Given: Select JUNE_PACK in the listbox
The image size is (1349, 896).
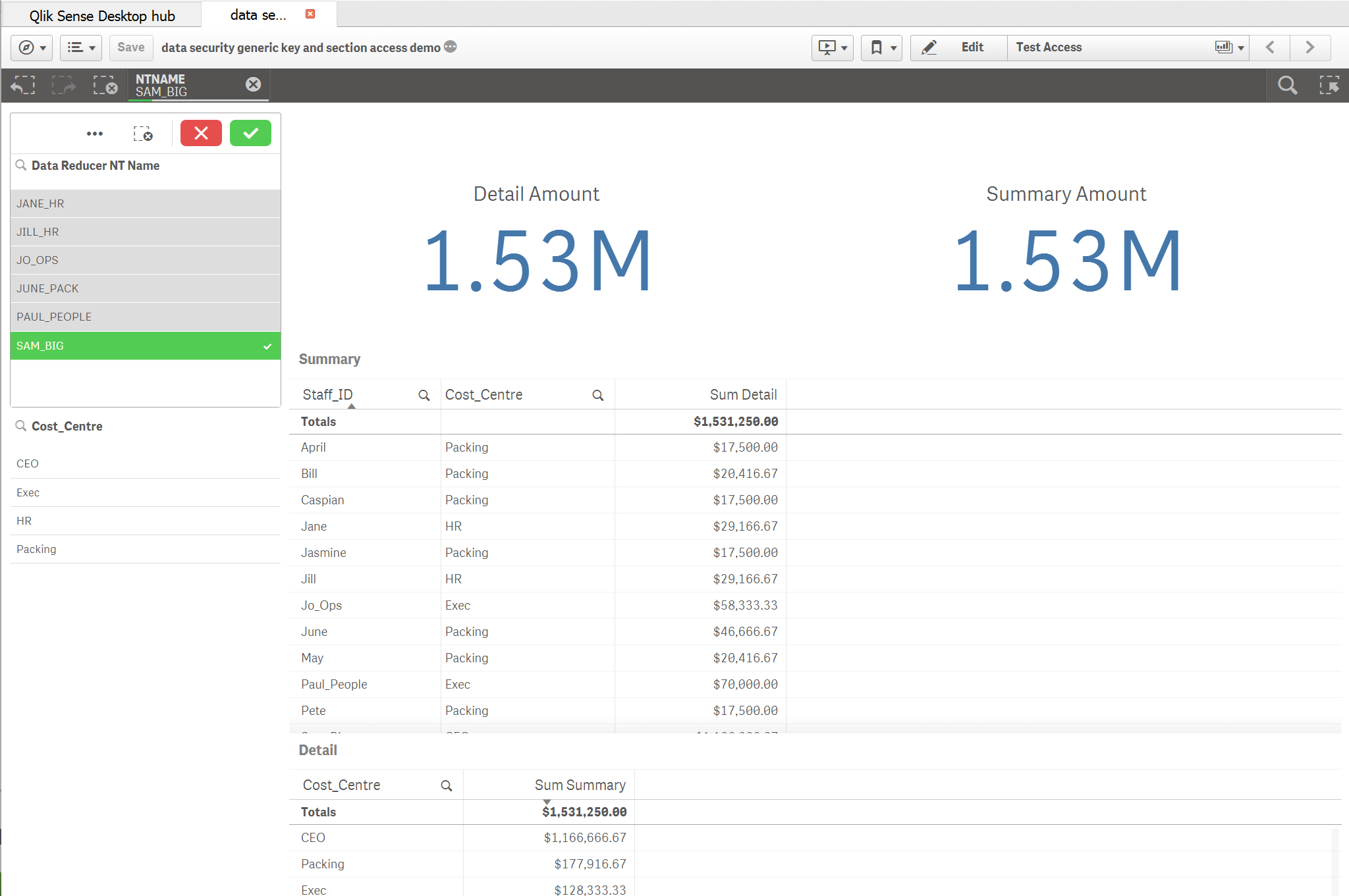Looking at the screenshot, I should click(x=146, y=288).
